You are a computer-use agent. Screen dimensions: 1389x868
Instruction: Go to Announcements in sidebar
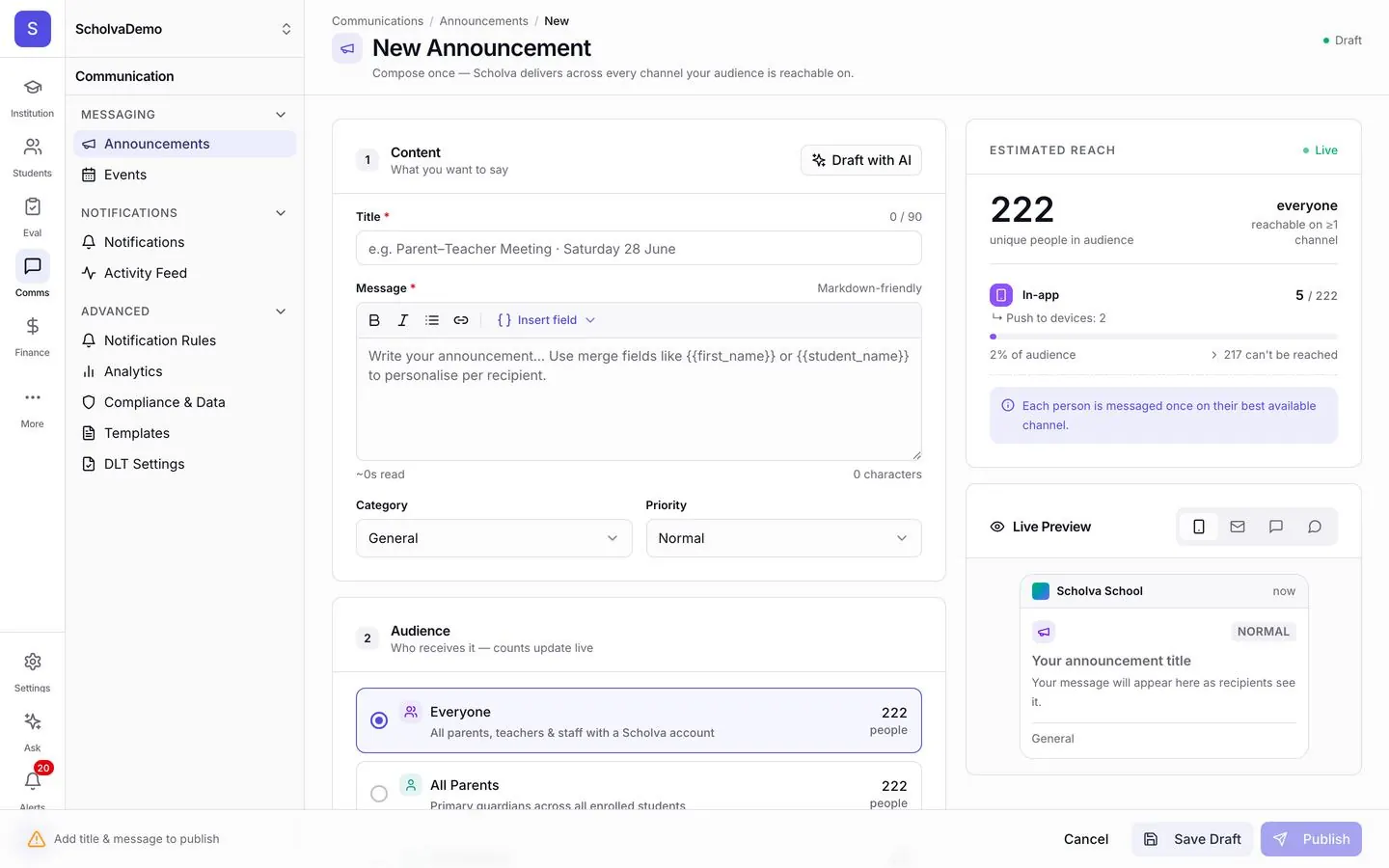pos(184,144)
